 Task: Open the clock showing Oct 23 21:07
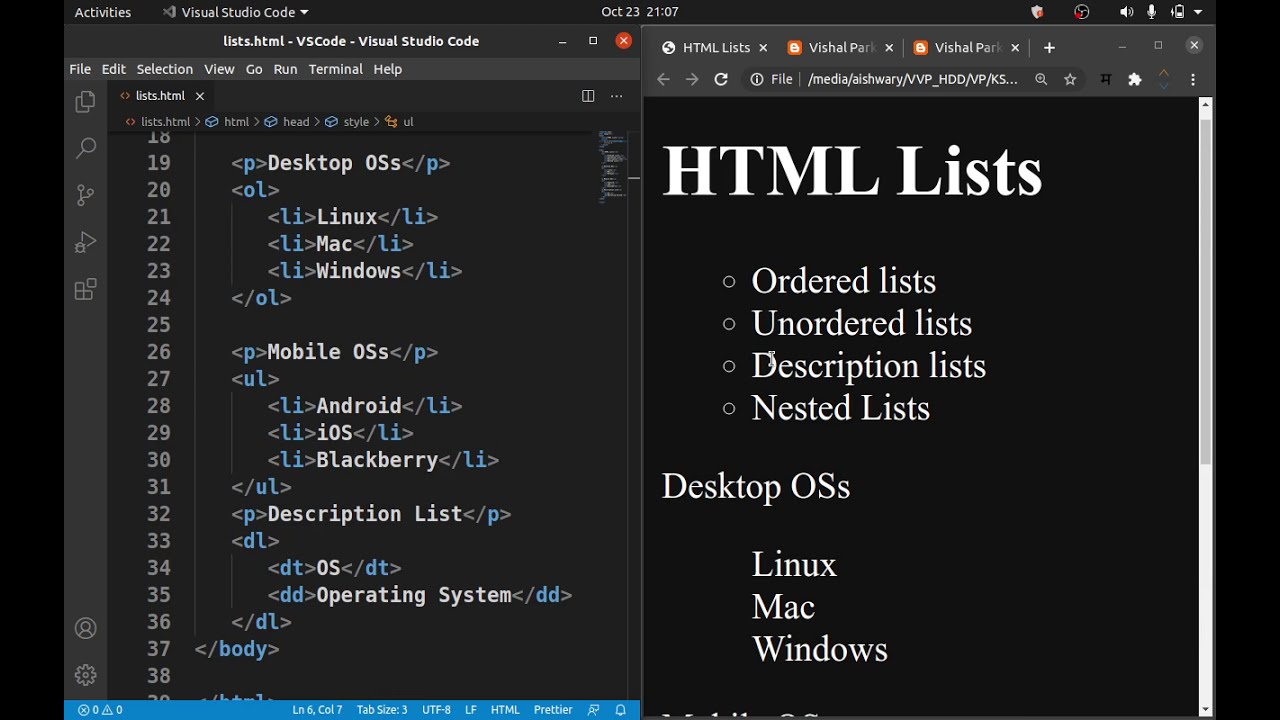[640, 12]
